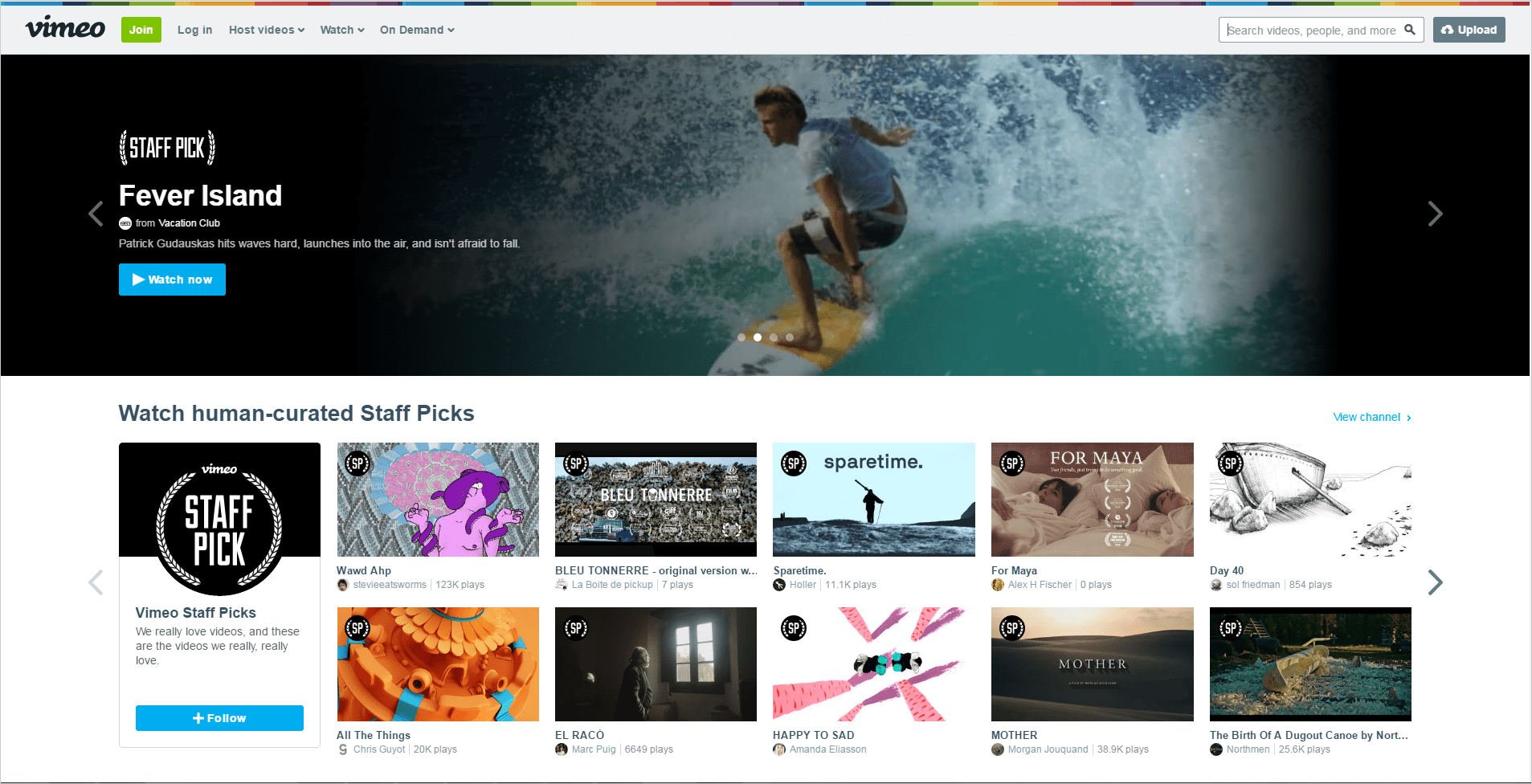The image size is (1532, 784).
Task: Click the stevieeatsworms avatar icon
Action: tap(343, 585)
